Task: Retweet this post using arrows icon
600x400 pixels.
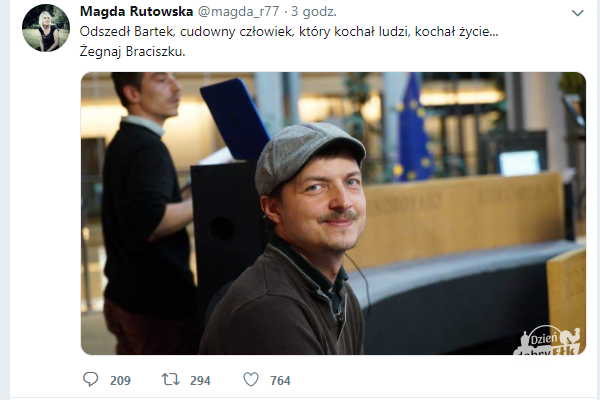Action: pos(170,379)
